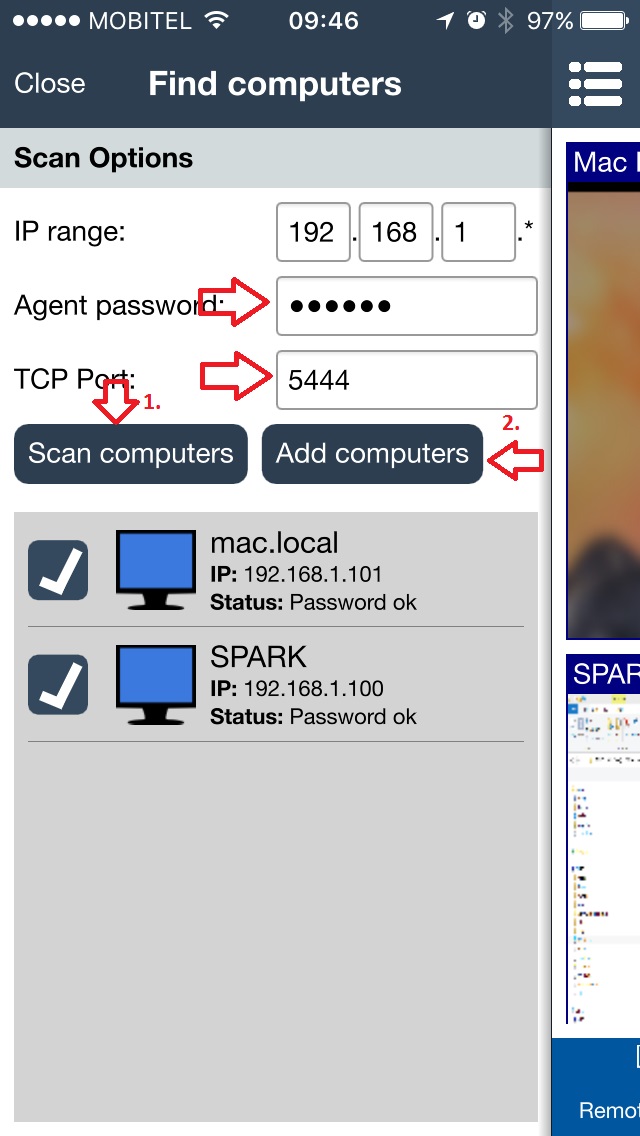Tap the battery indicator icon
The image size is (640, 1136).
coord(604,20)
